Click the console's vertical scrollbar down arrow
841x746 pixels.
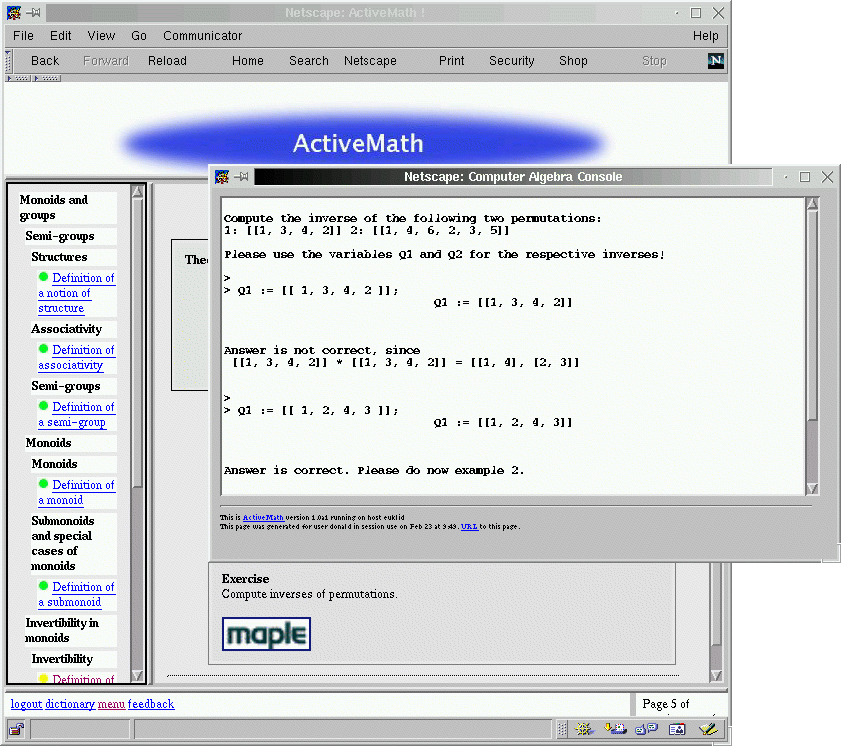coord(812,488)
